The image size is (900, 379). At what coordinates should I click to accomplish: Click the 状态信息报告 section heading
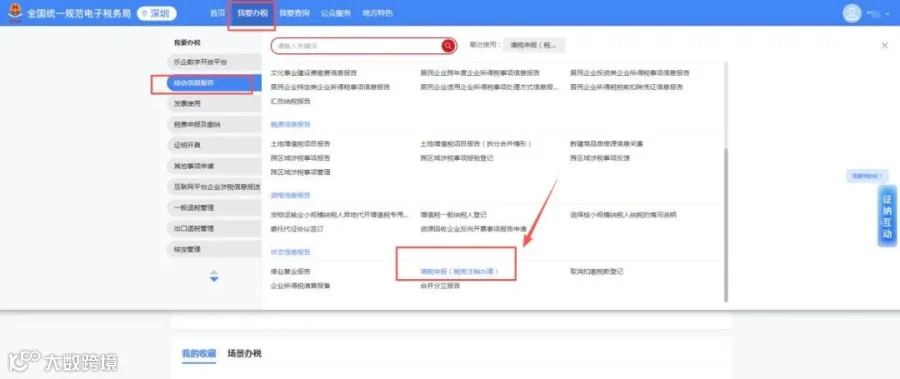pyautogui.click(x=290, y=252)
